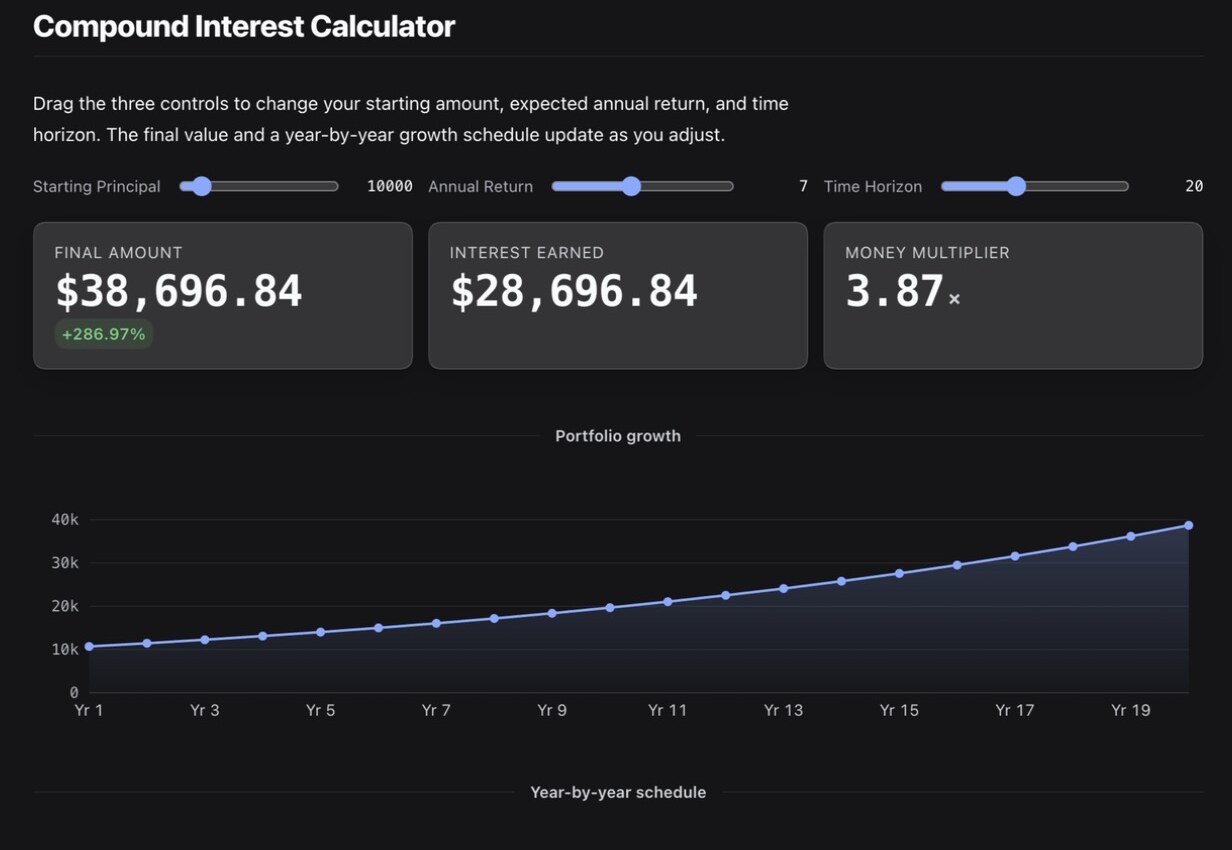This screenshot has height=850, width=1232.
Task: Click the chart data point above Yr 13
Action: 783,588
